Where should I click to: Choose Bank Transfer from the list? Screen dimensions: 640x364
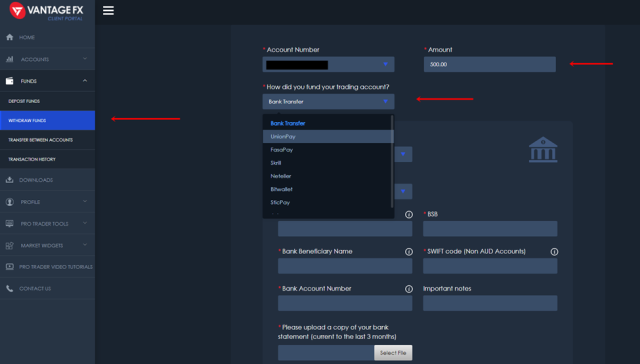click(328, 123)
